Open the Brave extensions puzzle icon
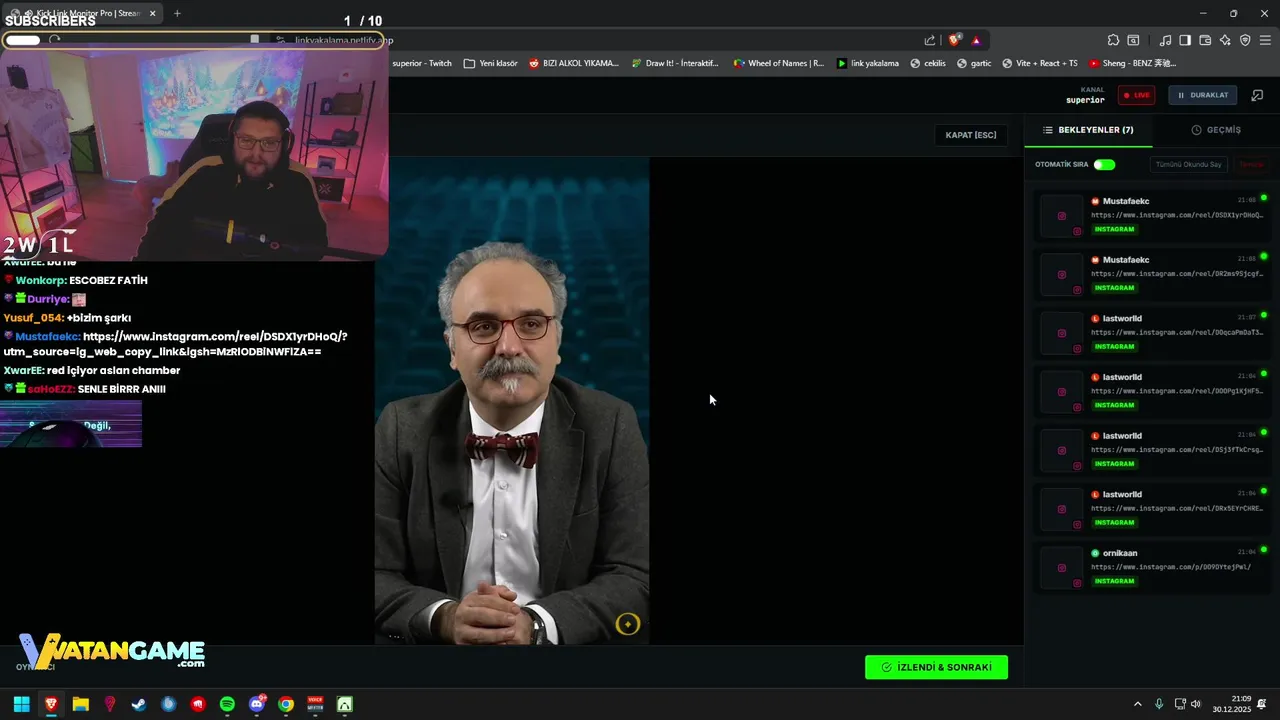1280x720 pixels. (x=1113, y=40)
